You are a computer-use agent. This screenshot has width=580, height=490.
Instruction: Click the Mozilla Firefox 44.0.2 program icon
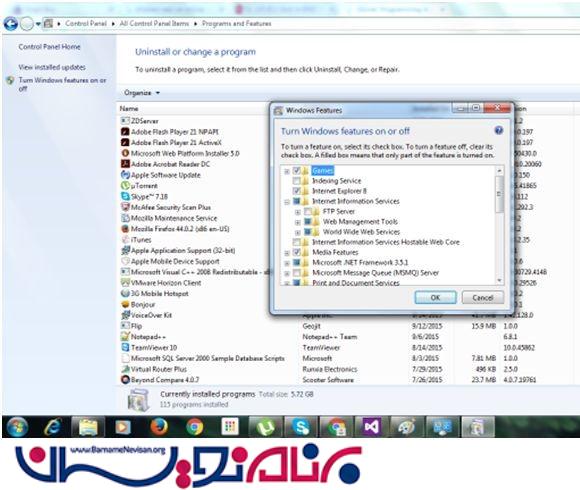(x=125, y=229)
